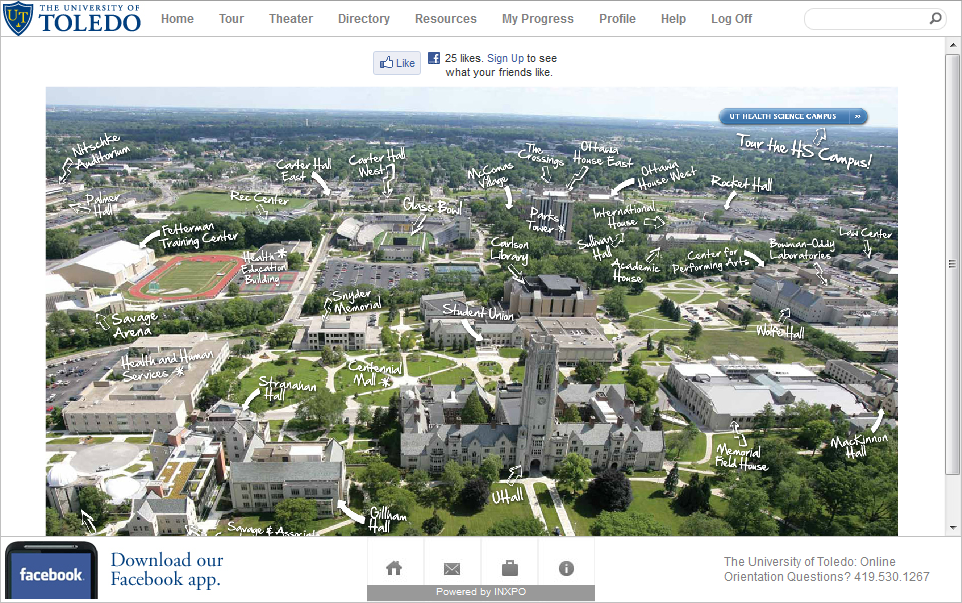Image resolution: width=962 pixels, height=603 pixels.
Task: Follow the Sign Up link
Action: [x=506, y=58]
